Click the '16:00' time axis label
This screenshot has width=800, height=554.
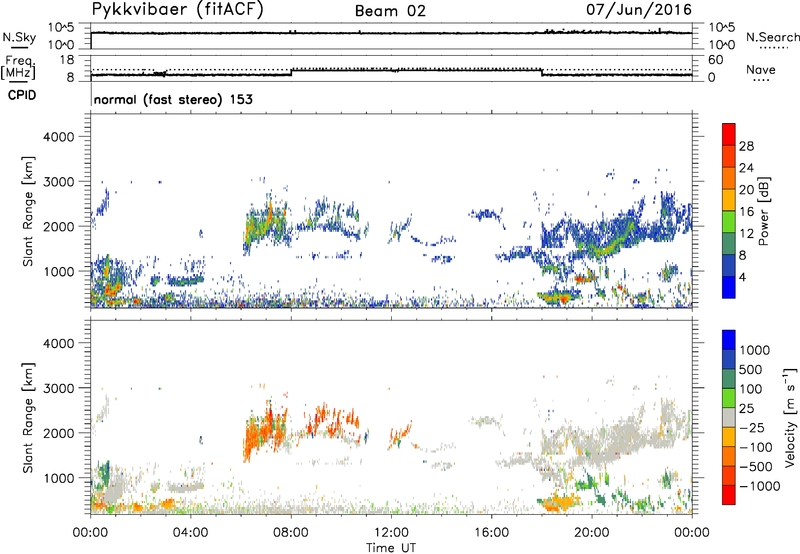491,533
